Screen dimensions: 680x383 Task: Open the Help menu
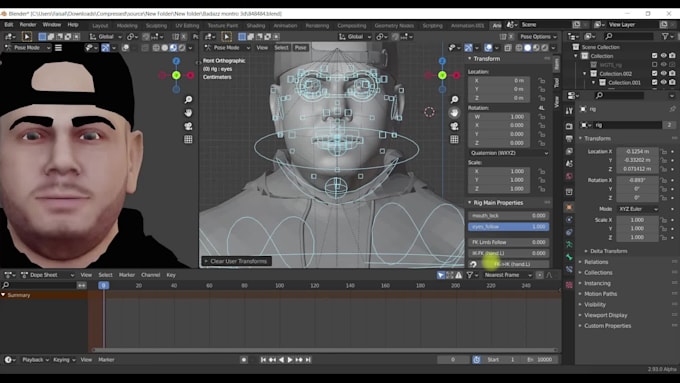pos(73,25)
